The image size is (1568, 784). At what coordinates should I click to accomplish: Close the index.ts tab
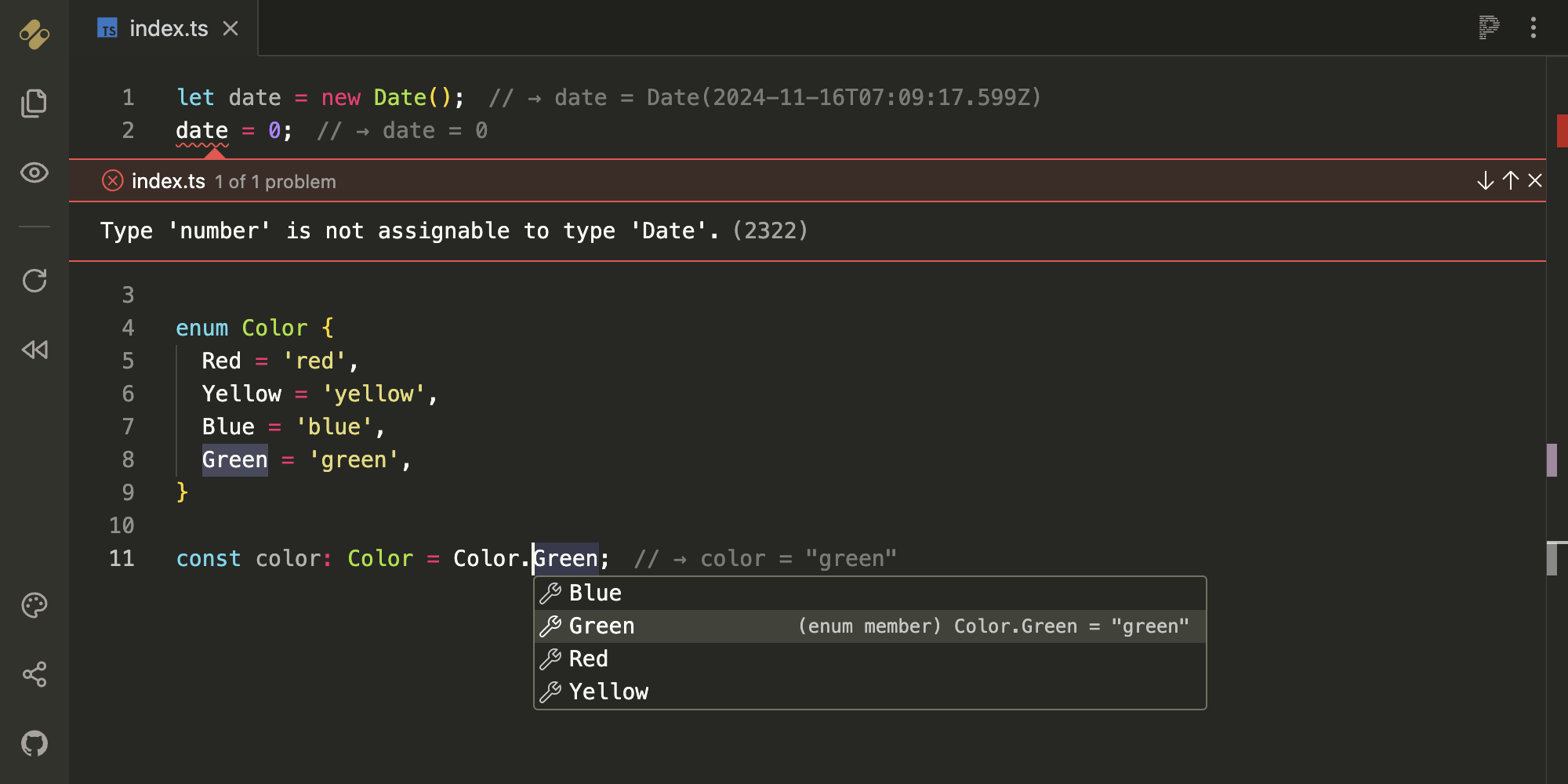230,29
